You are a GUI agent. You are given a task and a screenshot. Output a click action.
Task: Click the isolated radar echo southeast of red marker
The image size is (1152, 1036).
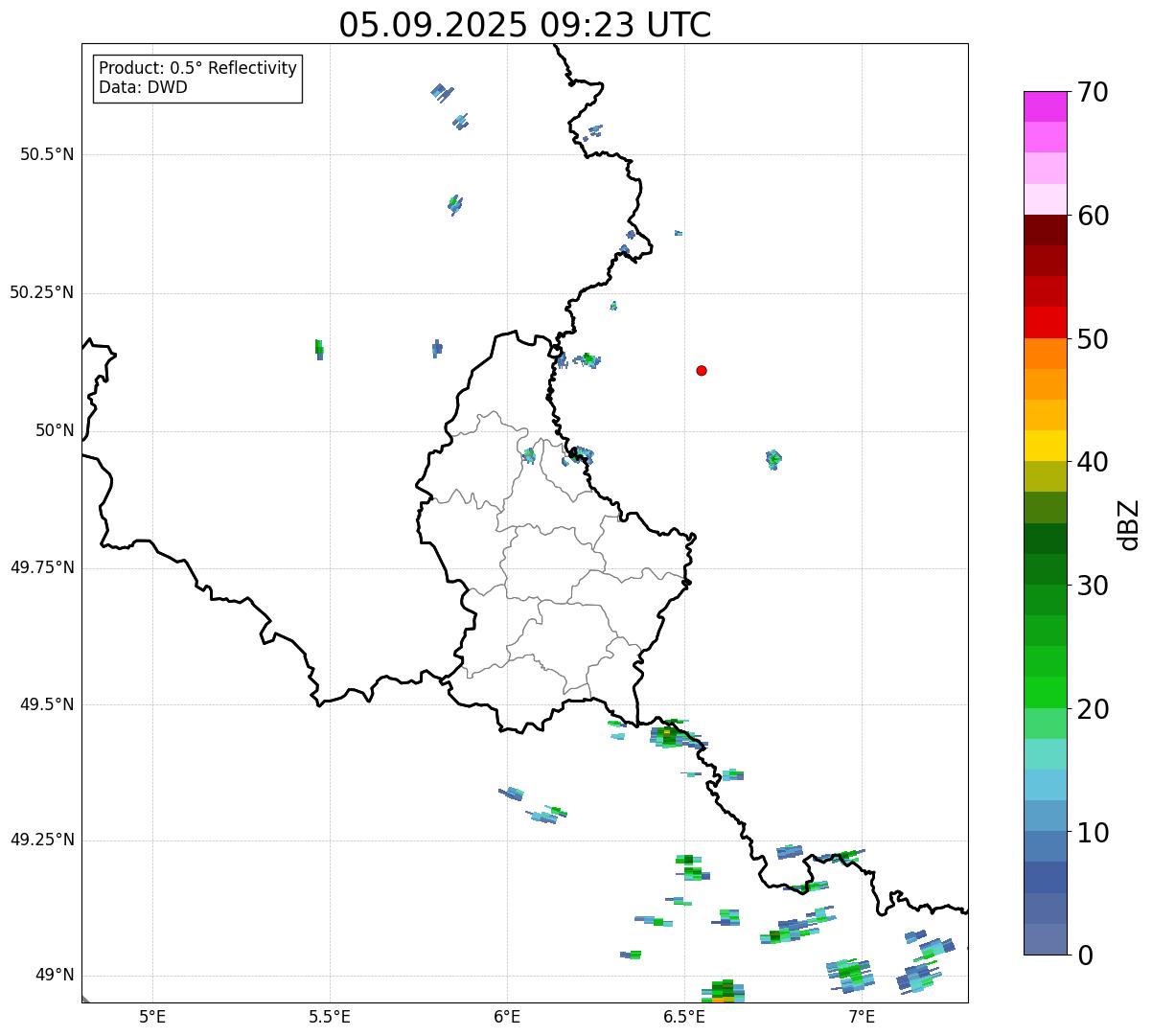773,459
